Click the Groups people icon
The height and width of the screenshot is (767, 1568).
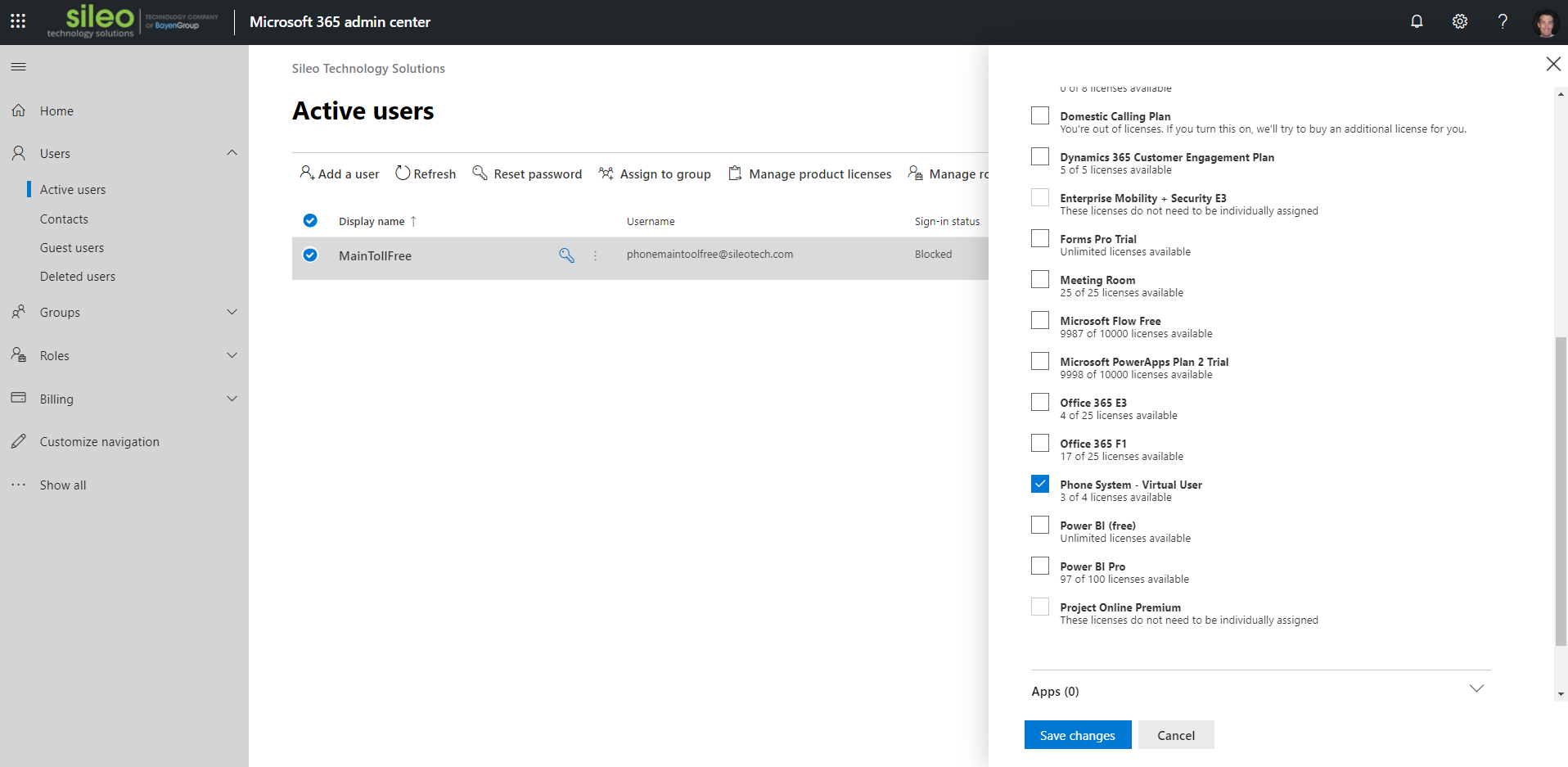point(19,312)
